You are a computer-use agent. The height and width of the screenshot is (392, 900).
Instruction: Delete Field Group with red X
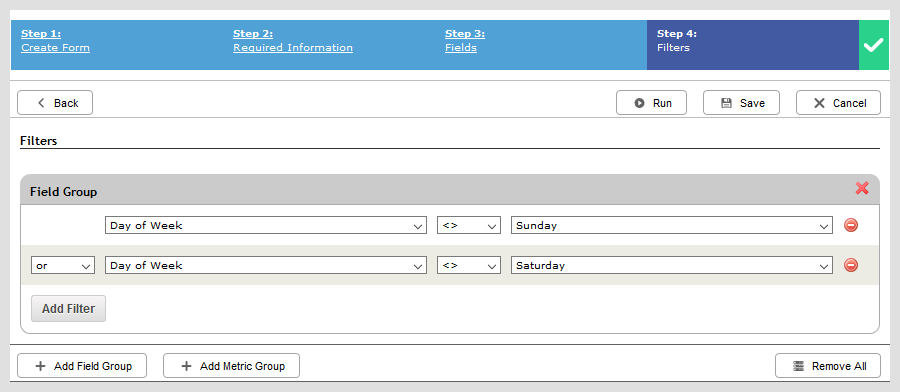pyautogui.click(x=862, y=188)
